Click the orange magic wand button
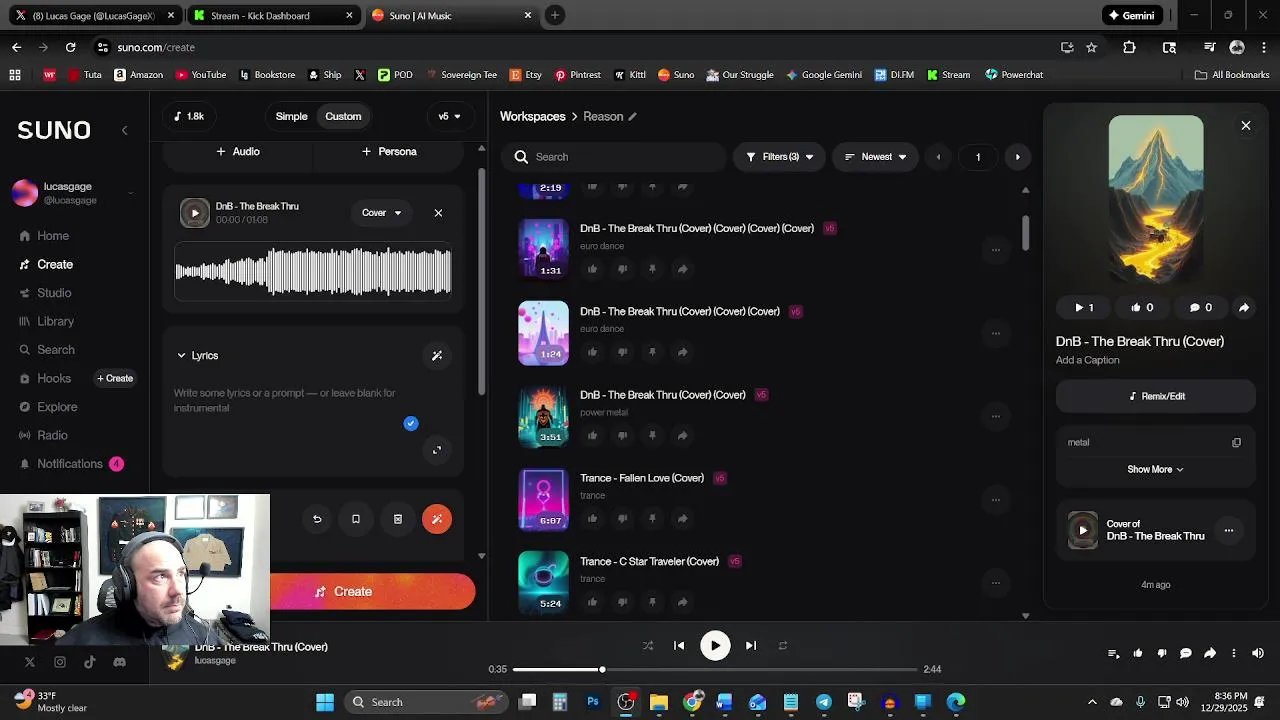 [437, 519]
